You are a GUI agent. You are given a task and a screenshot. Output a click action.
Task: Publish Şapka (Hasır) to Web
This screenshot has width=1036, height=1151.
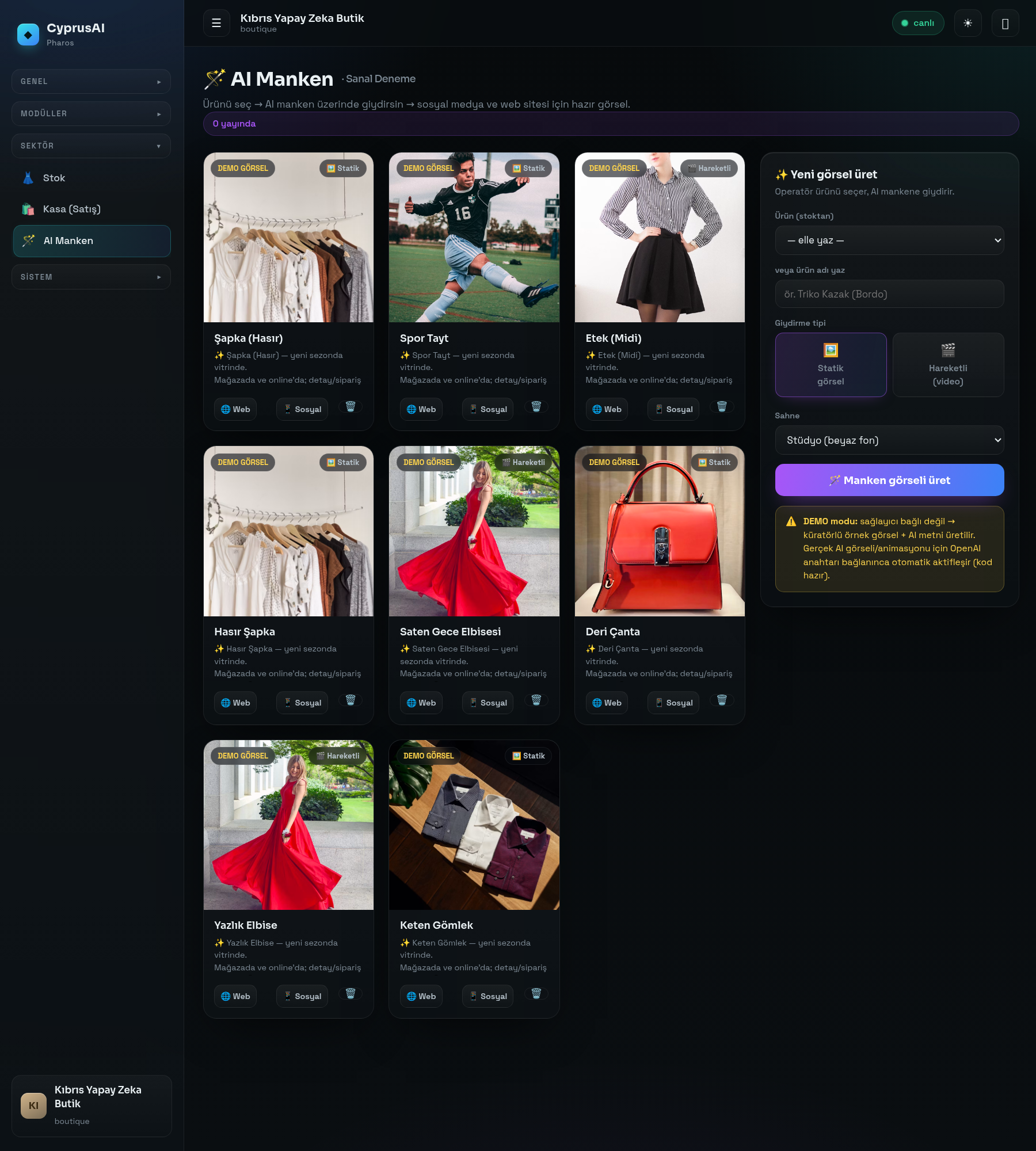235,409
